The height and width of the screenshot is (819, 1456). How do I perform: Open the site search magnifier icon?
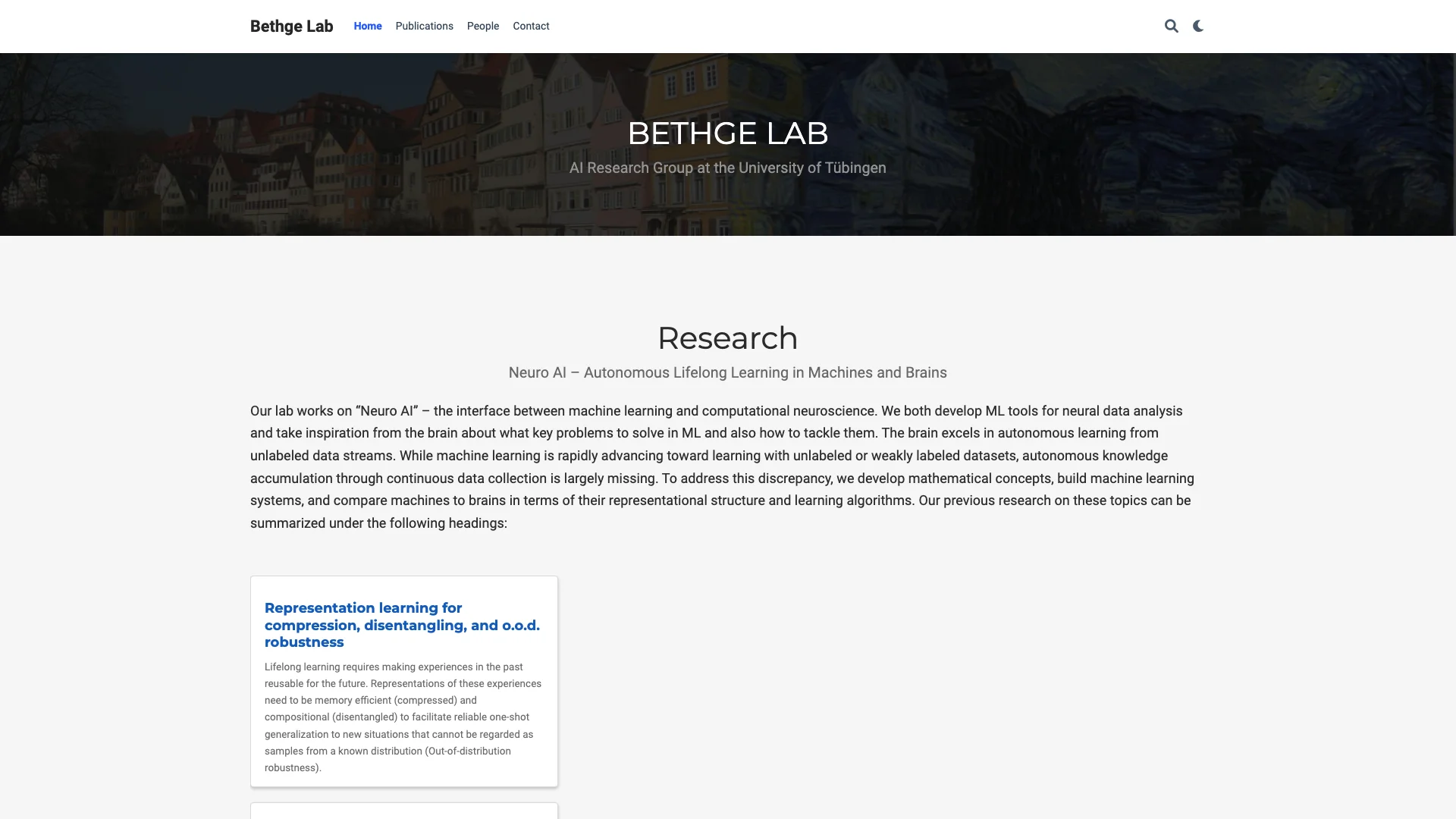tap(1171, 26)
